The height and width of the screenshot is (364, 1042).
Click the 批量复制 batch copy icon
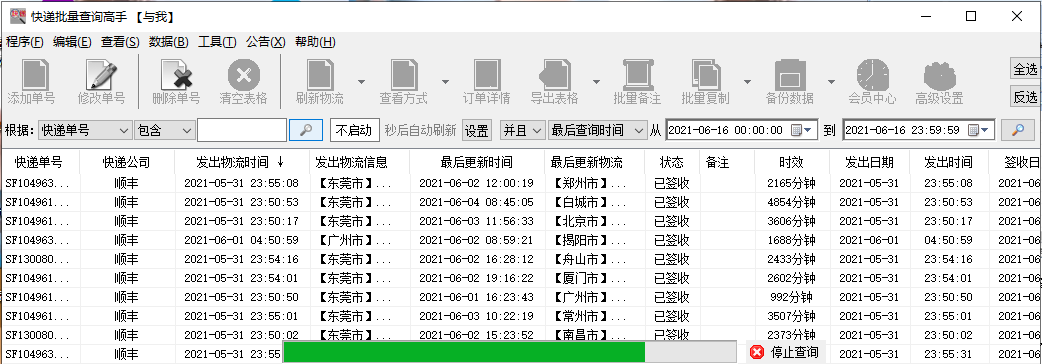pos(705,74)
